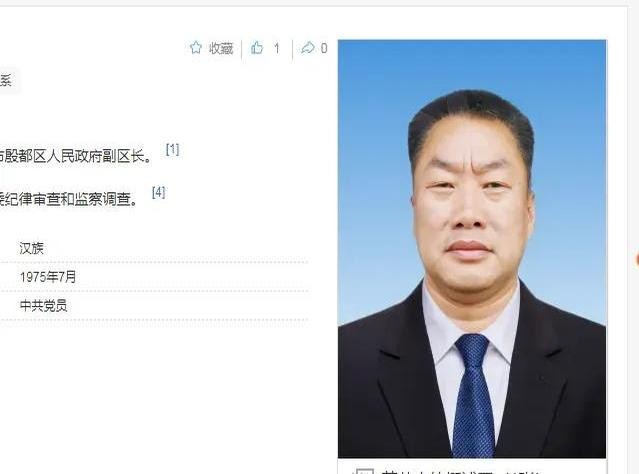Click the share arrow icon
This screenshot has height=474, width=639.
click(308, 48)
